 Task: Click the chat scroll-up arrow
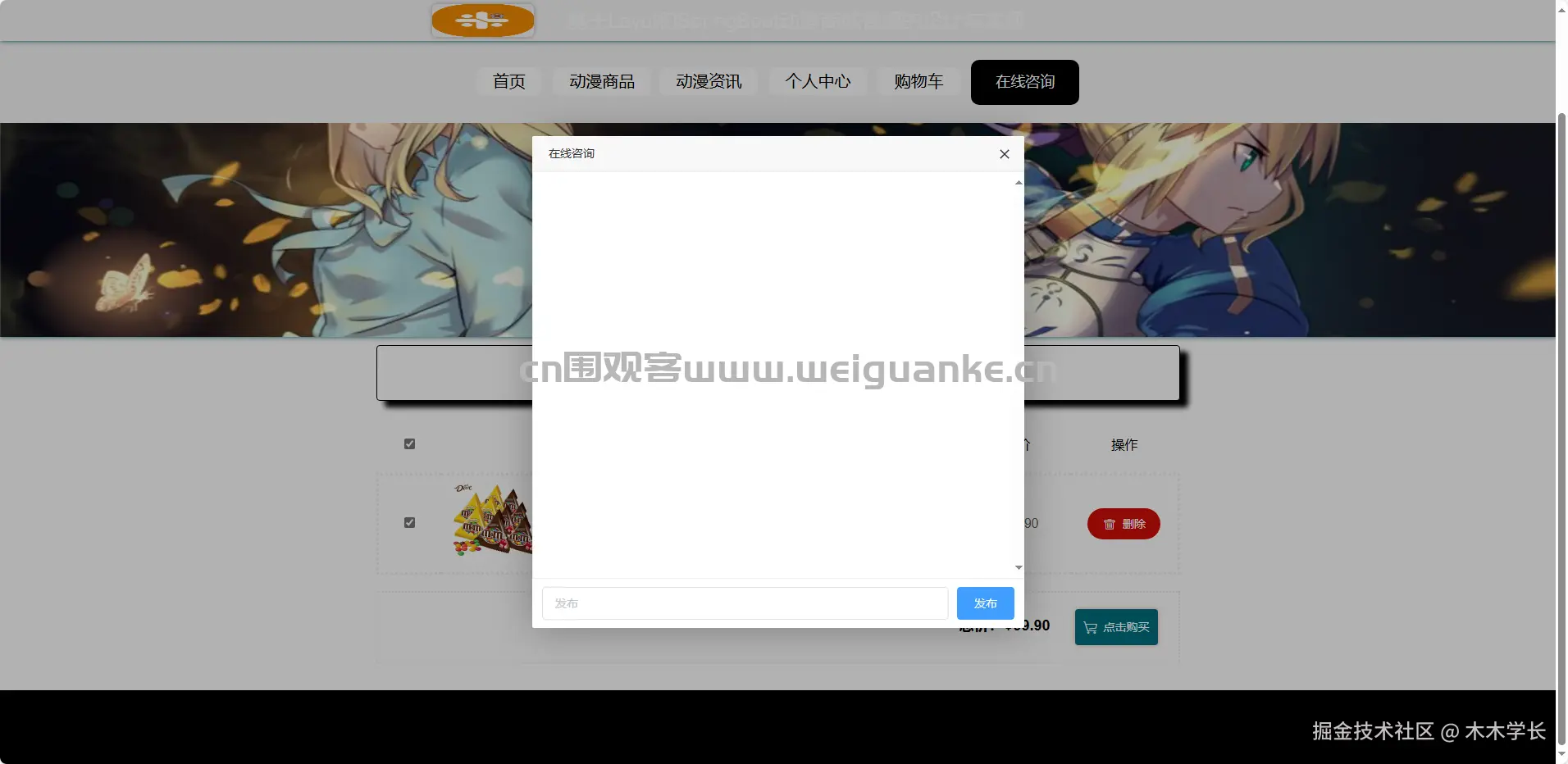[x=1019, y=182]
